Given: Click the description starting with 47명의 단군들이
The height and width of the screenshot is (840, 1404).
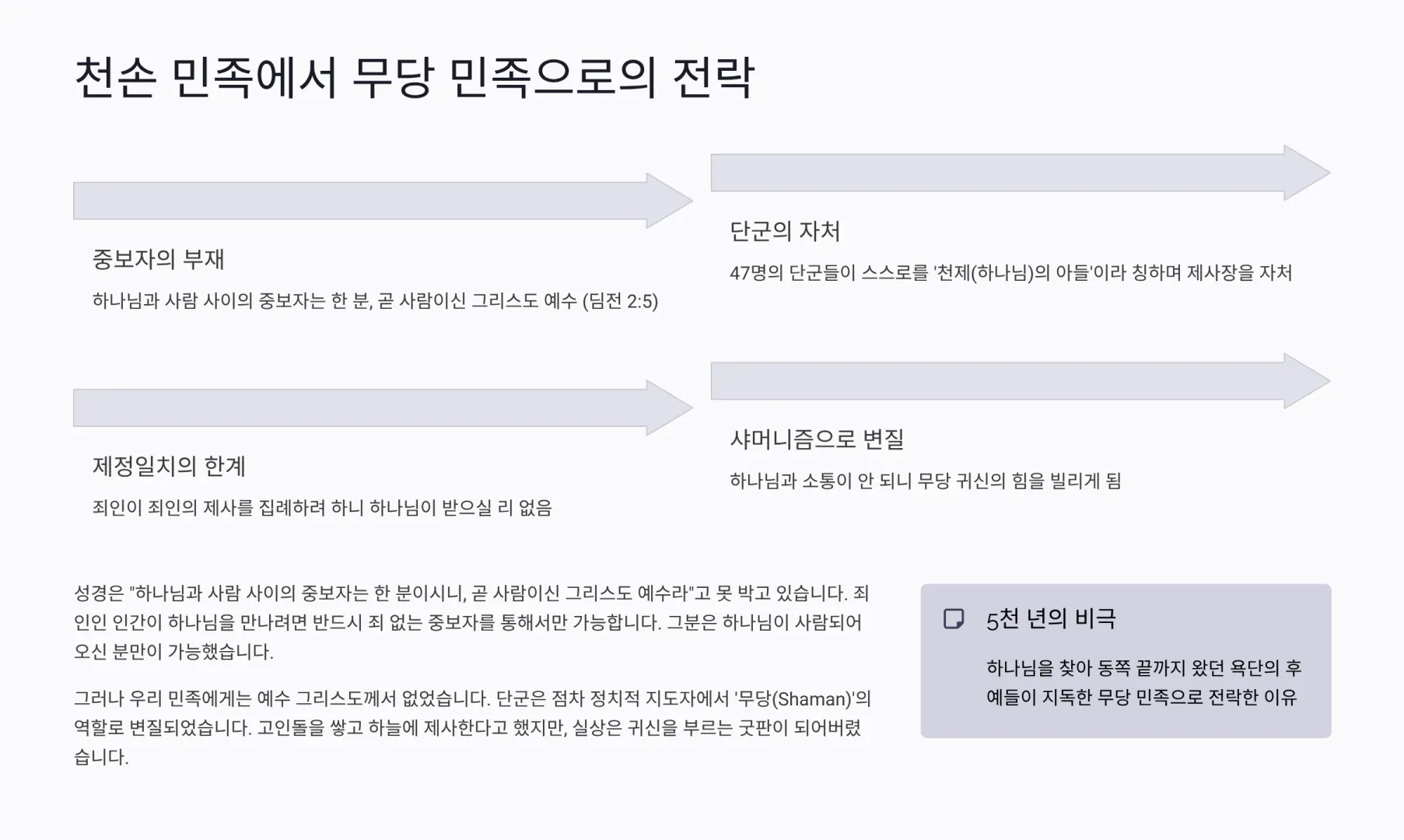Looking at the screenshot, I should pos(1010,273).
